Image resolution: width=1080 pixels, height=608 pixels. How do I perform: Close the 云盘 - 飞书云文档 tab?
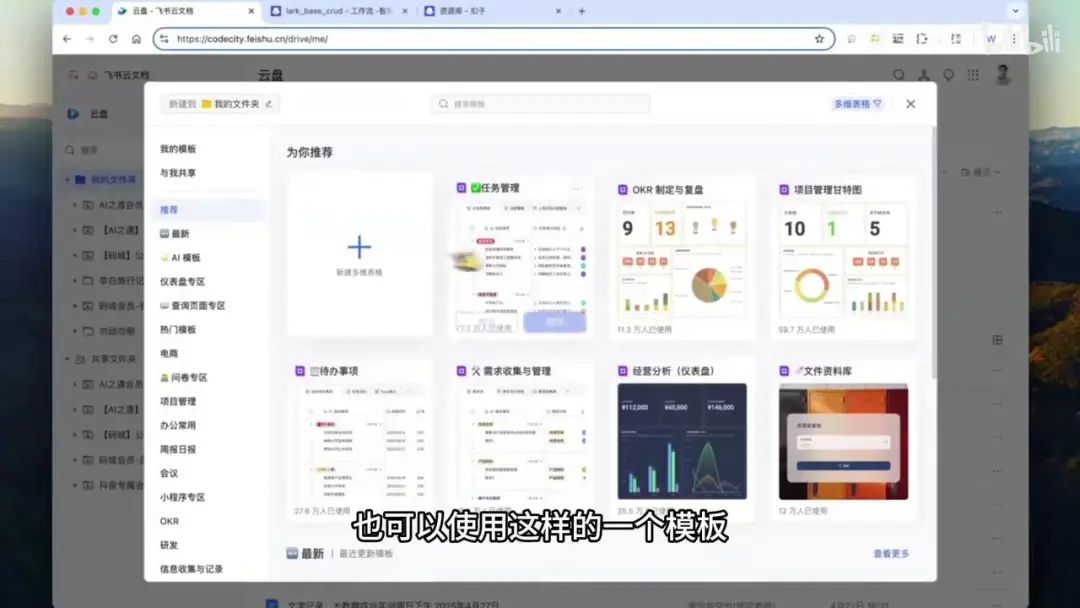[251, 11]
